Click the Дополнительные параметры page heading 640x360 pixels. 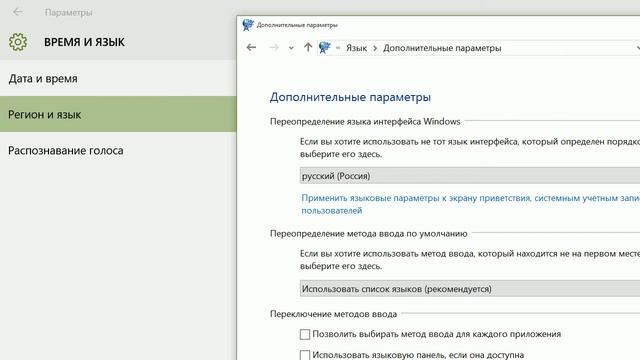350,97
